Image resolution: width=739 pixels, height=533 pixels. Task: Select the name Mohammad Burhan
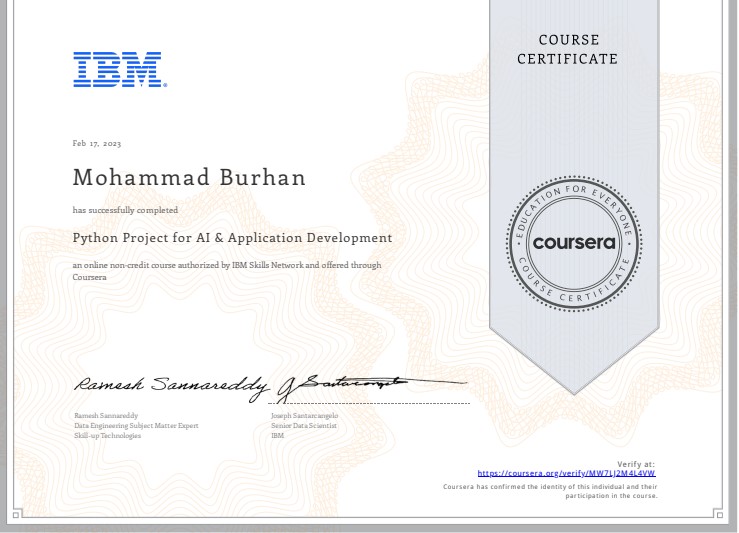(189, 178)
